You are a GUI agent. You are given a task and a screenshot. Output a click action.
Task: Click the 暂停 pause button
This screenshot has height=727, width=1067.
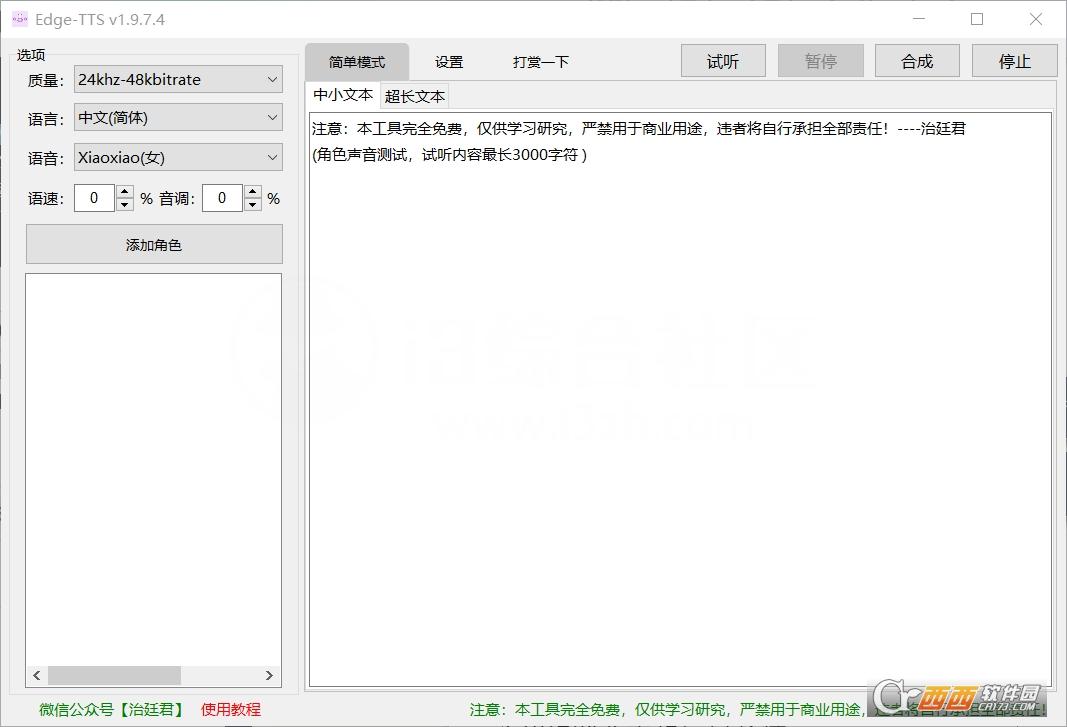point(821,61)
